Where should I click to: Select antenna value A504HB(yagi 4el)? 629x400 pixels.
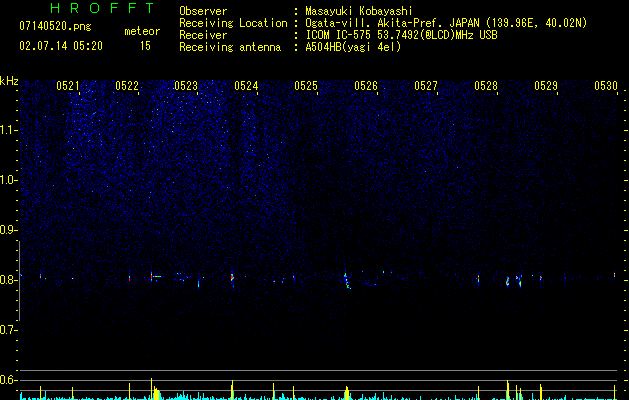[x=353, y=47]
